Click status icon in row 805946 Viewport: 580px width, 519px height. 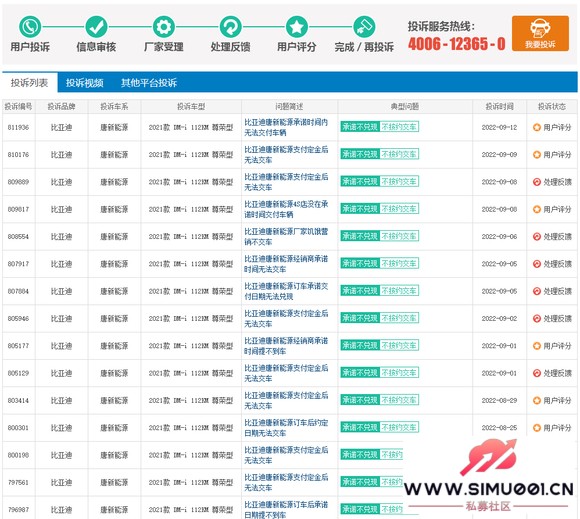(537, 319)
